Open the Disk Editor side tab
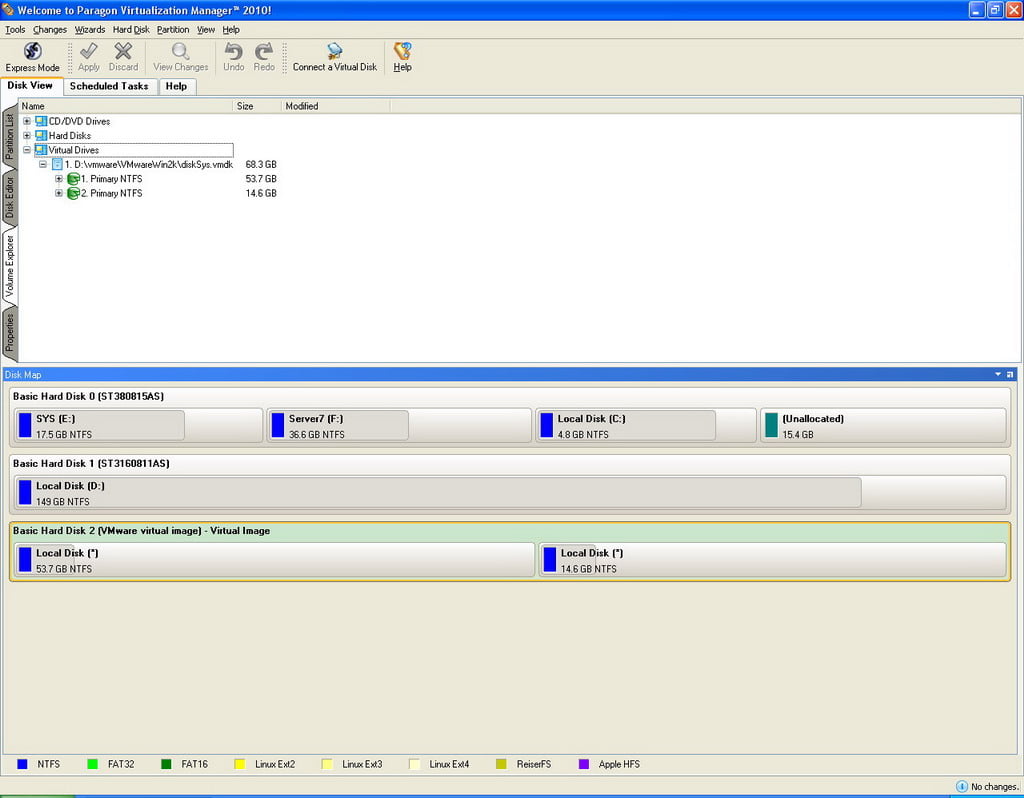Image resolution: width=1024 pixels, height=798 pixels. [9, 197]
